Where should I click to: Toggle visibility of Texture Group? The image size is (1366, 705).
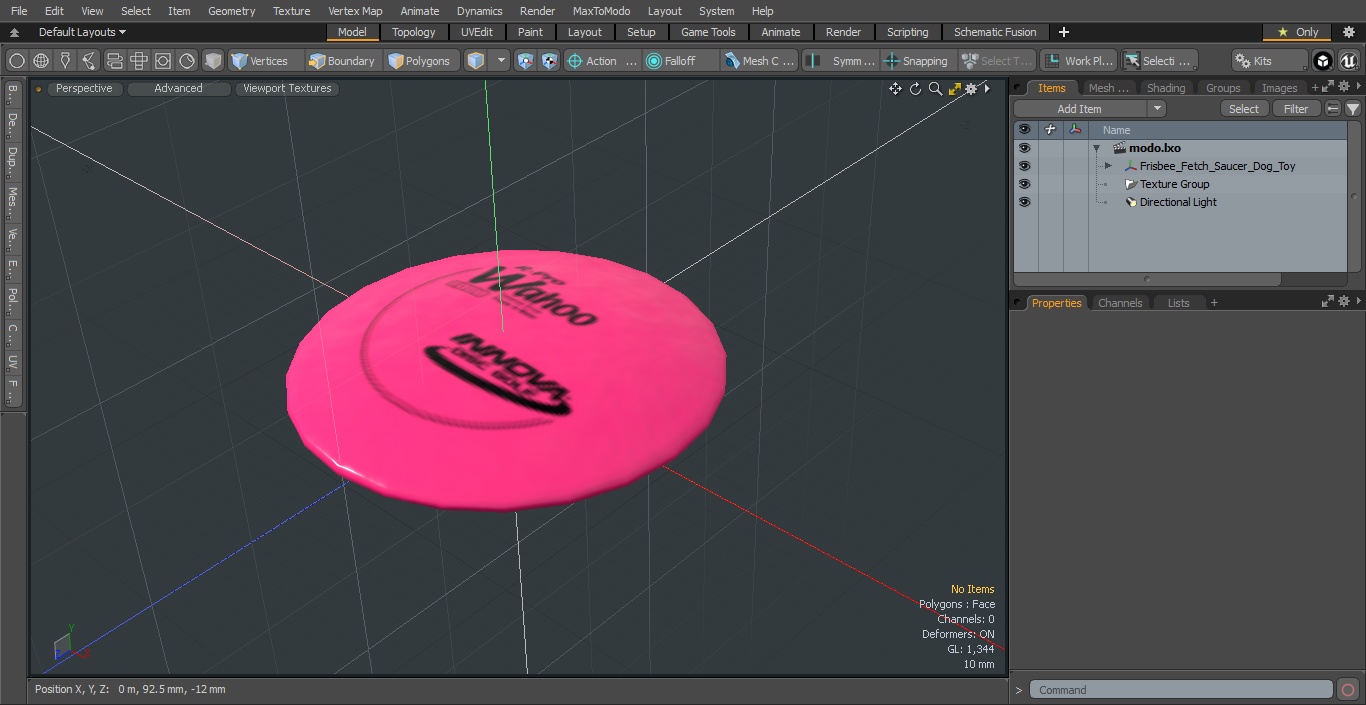[x=1024, y=184]
